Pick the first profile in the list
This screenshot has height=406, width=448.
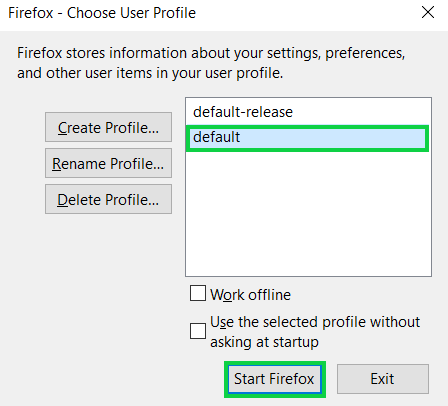point(308,112)
